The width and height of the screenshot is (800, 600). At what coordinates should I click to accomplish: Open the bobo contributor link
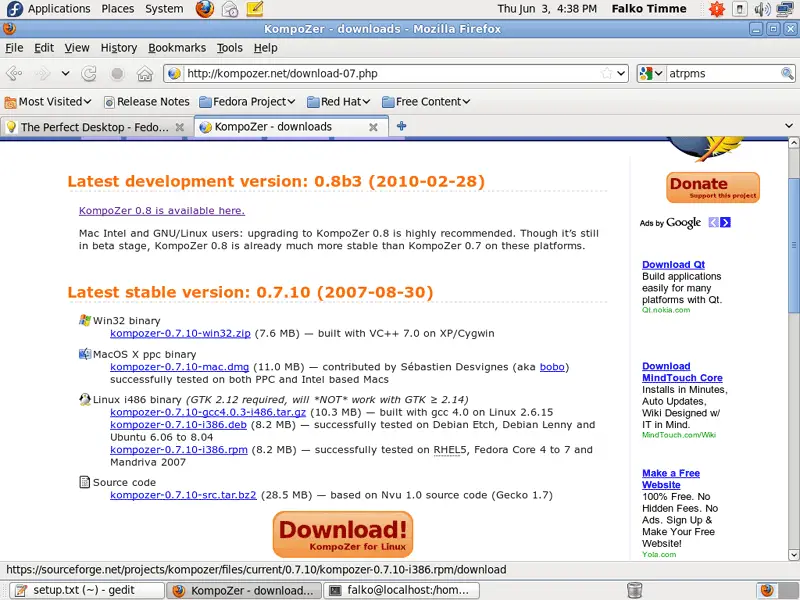(x=552, y=367)
